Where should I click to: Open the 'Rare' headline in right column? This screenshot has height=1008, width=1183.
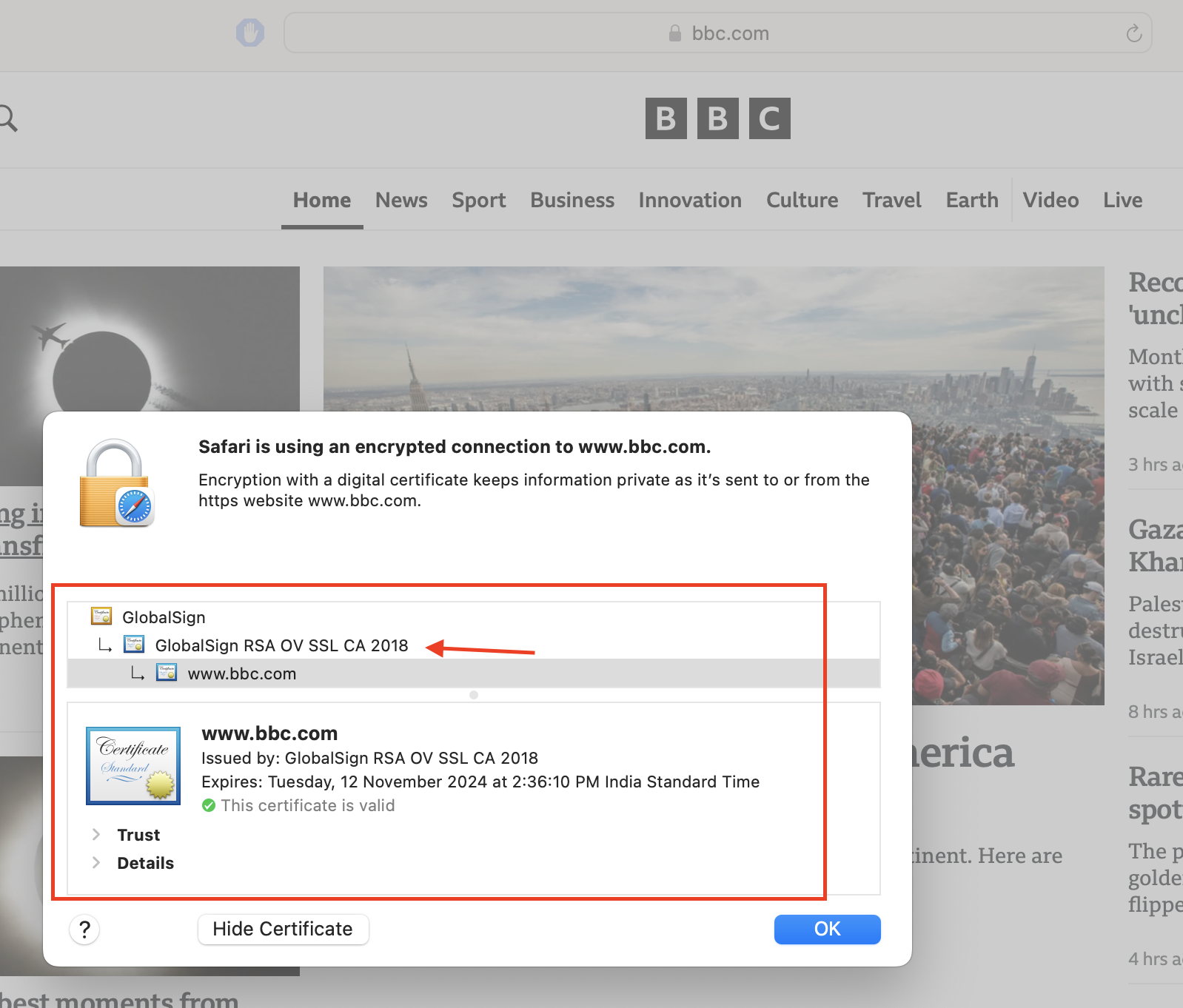point(1156,793)
